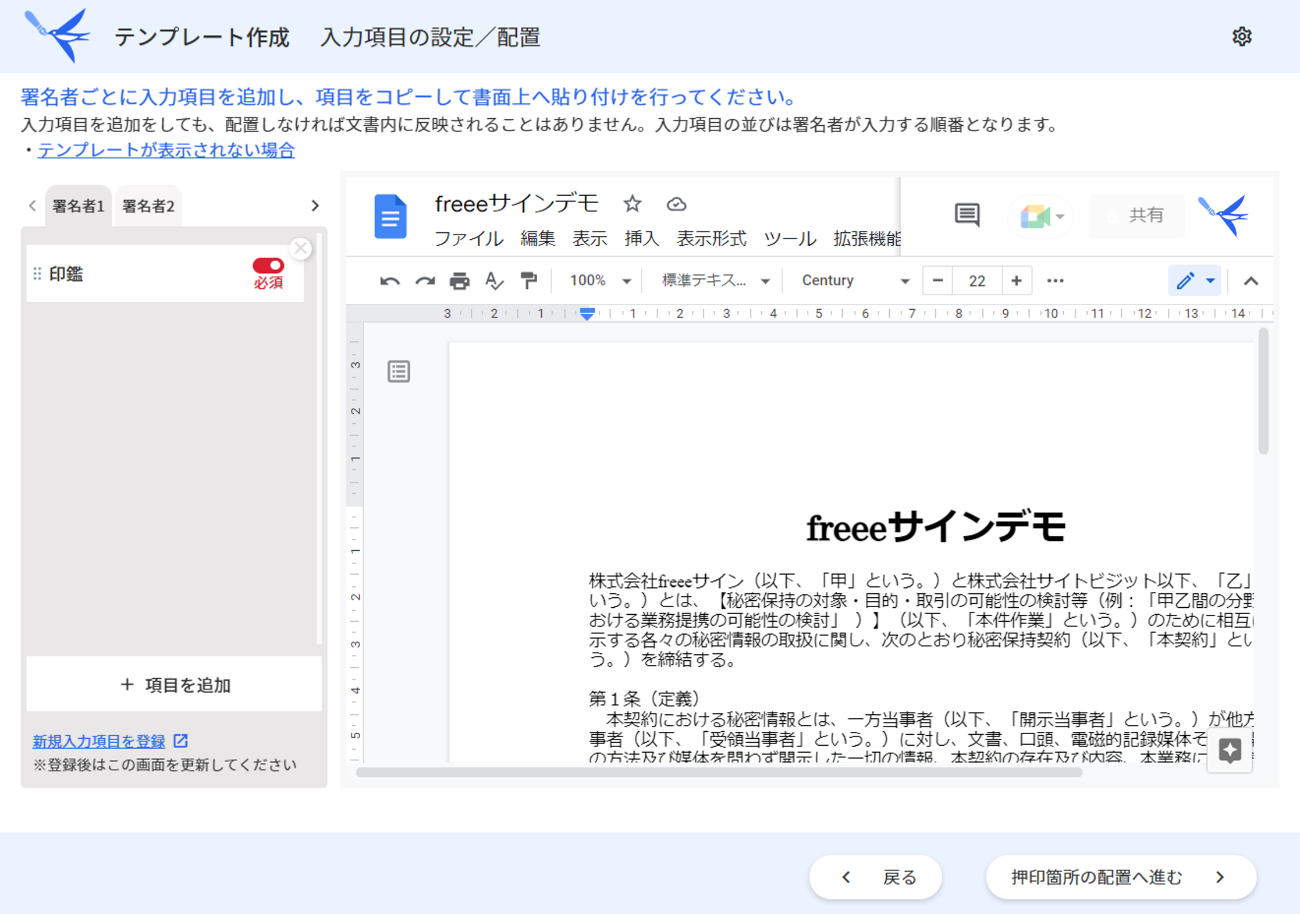The height and width of the screenshot is (914, 1300).
Task: Click the spell check icon
Action: pos(494,281)
